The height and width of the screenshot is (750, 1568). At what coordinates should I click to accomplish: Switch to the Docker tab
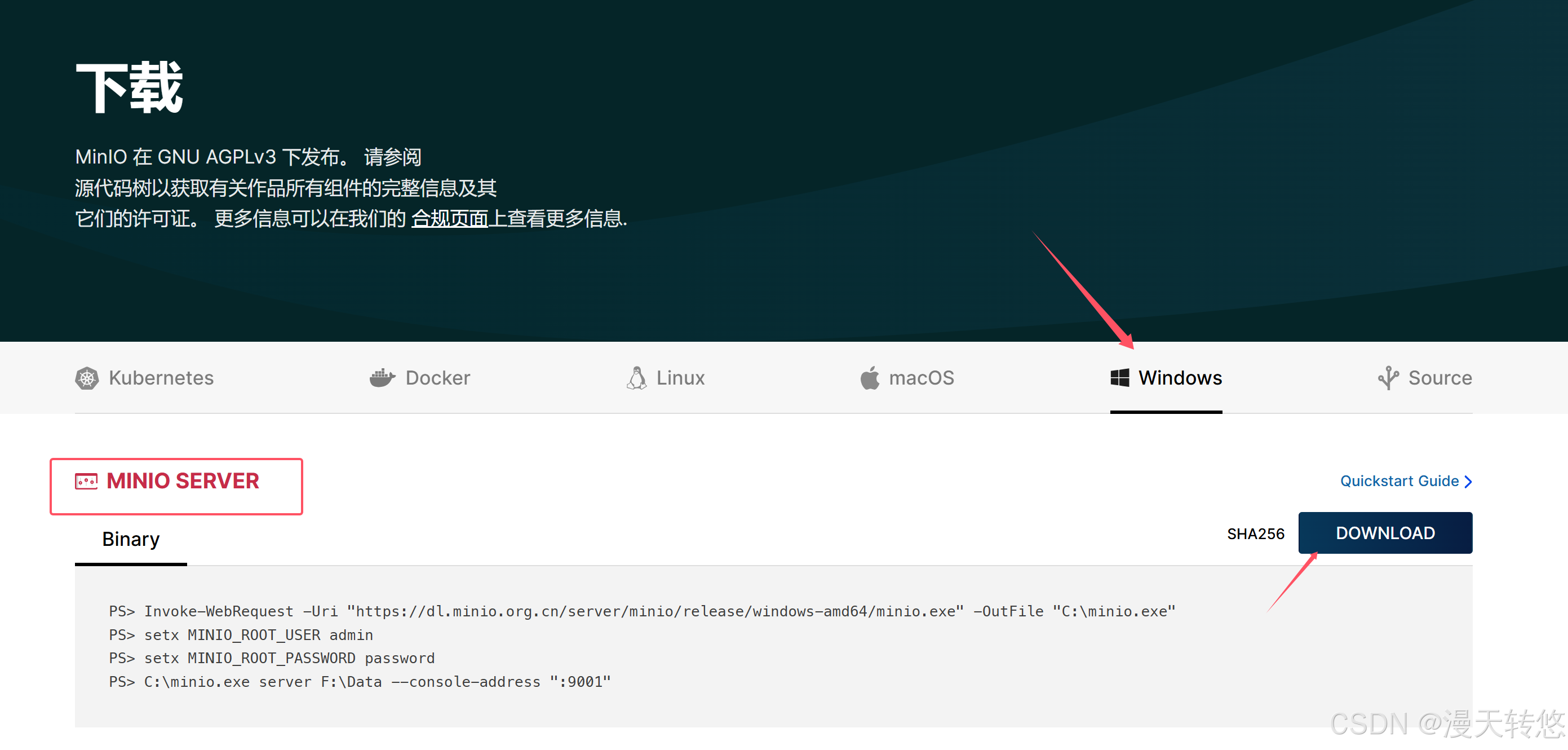point(437,378)
